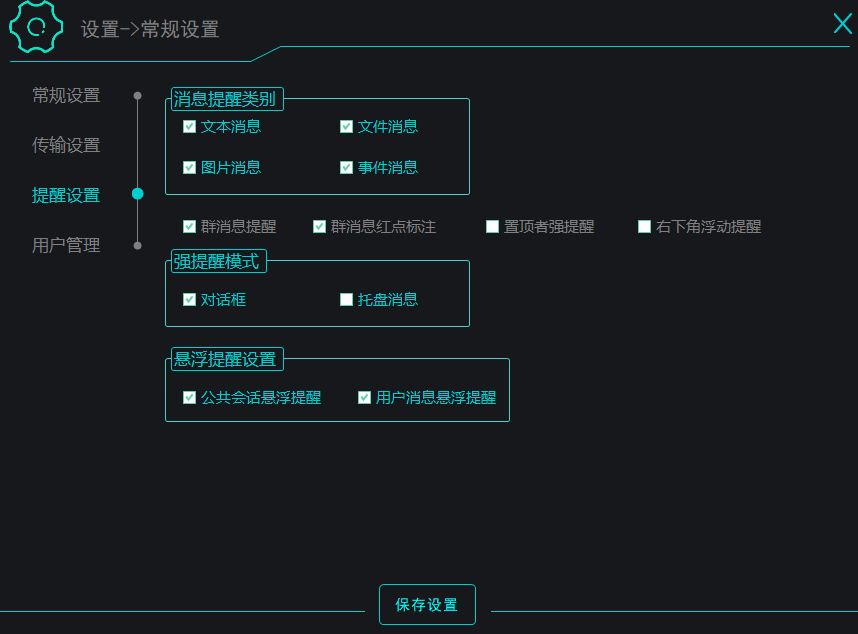Toggle 事件消息 checkbox
The image size is (858, 634).
click(346, 167)
